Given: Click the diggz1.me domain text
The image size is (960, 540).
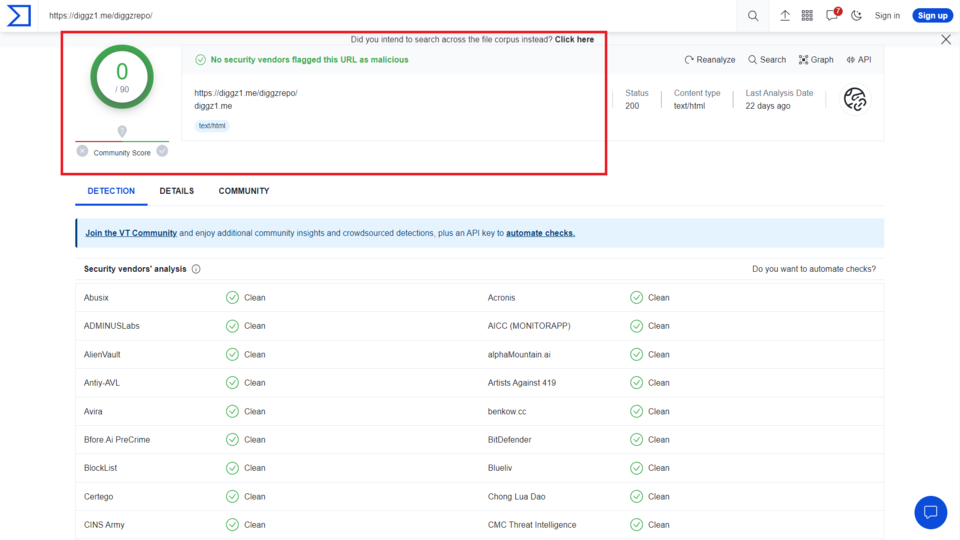Looking at the screenshot, I should (x=213, y=106).
